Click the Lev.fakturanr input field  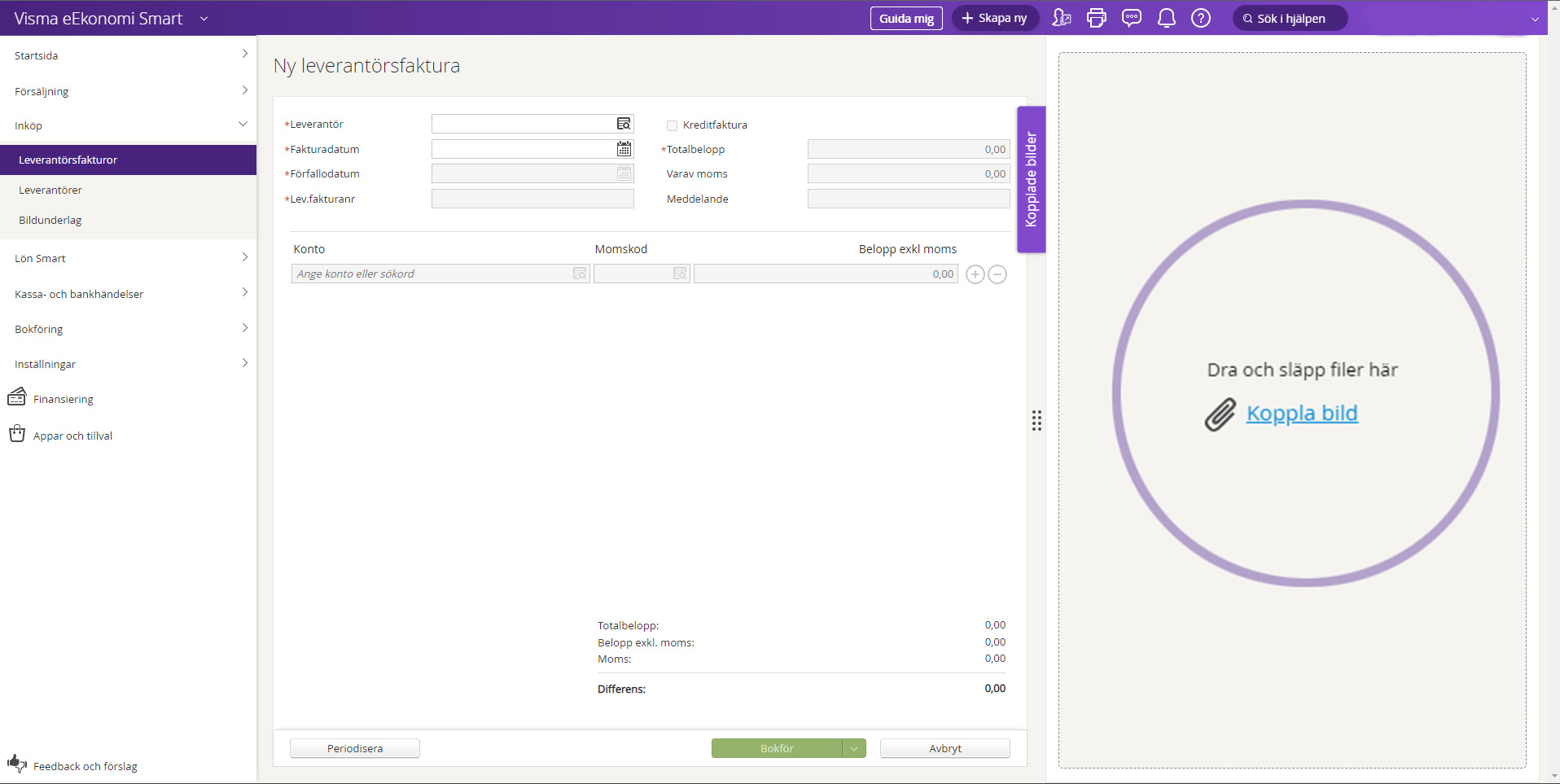click(532, 199)
